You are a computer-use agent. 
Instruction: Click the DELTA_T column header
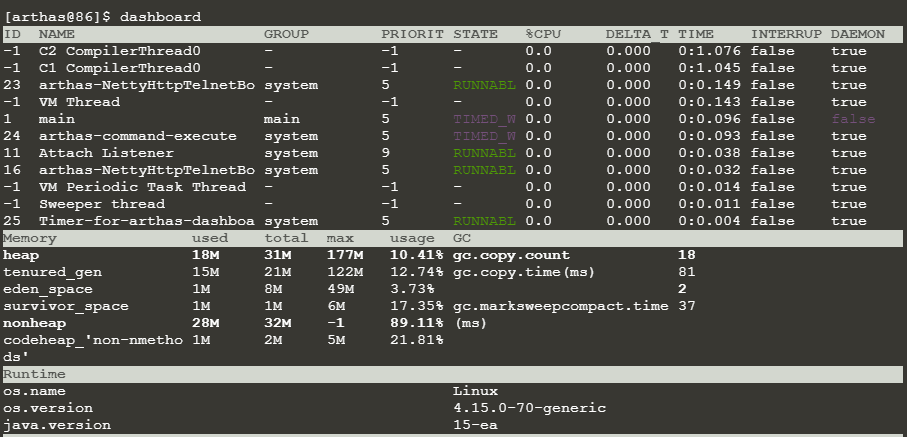[637, 34]
